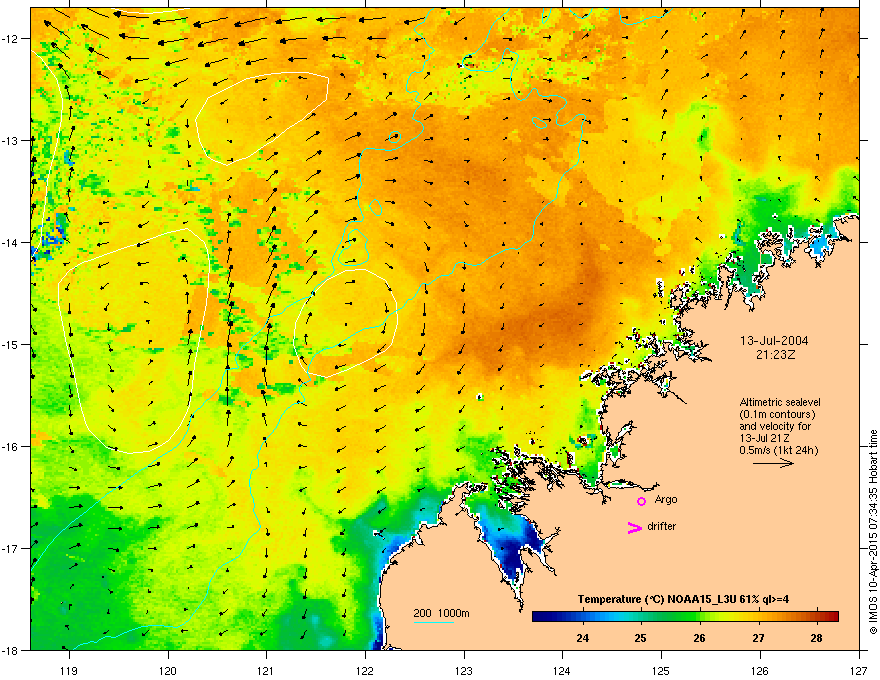Click the IMOS copyright timestamp text
This screenshot has height=680, width=880.
coord(873,532)
